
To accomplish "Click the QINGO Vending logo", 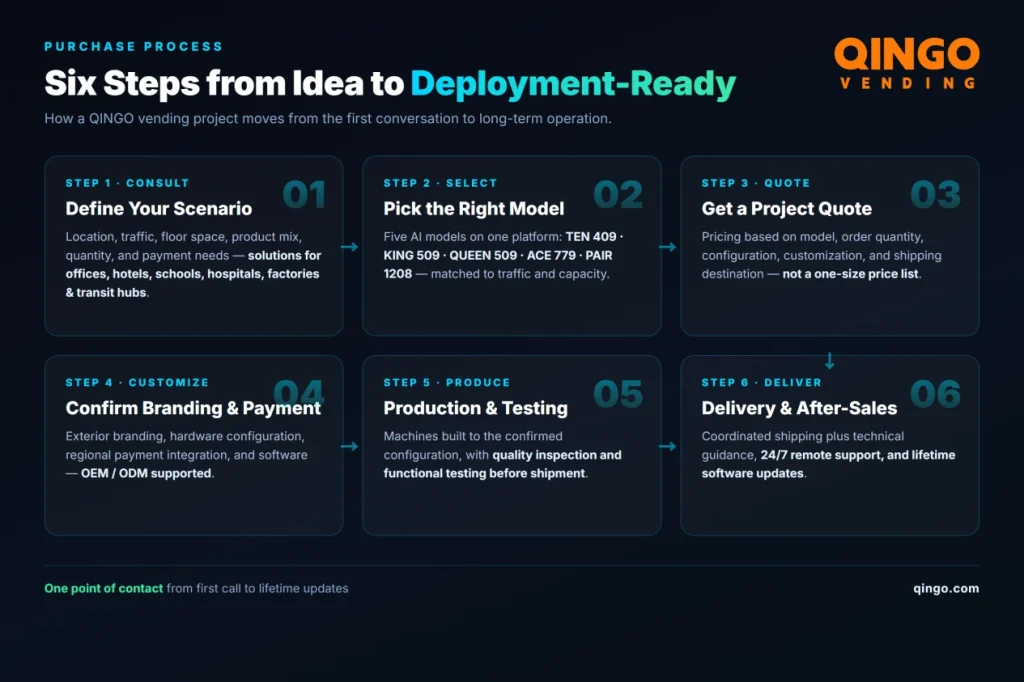I will coord(907,63).
